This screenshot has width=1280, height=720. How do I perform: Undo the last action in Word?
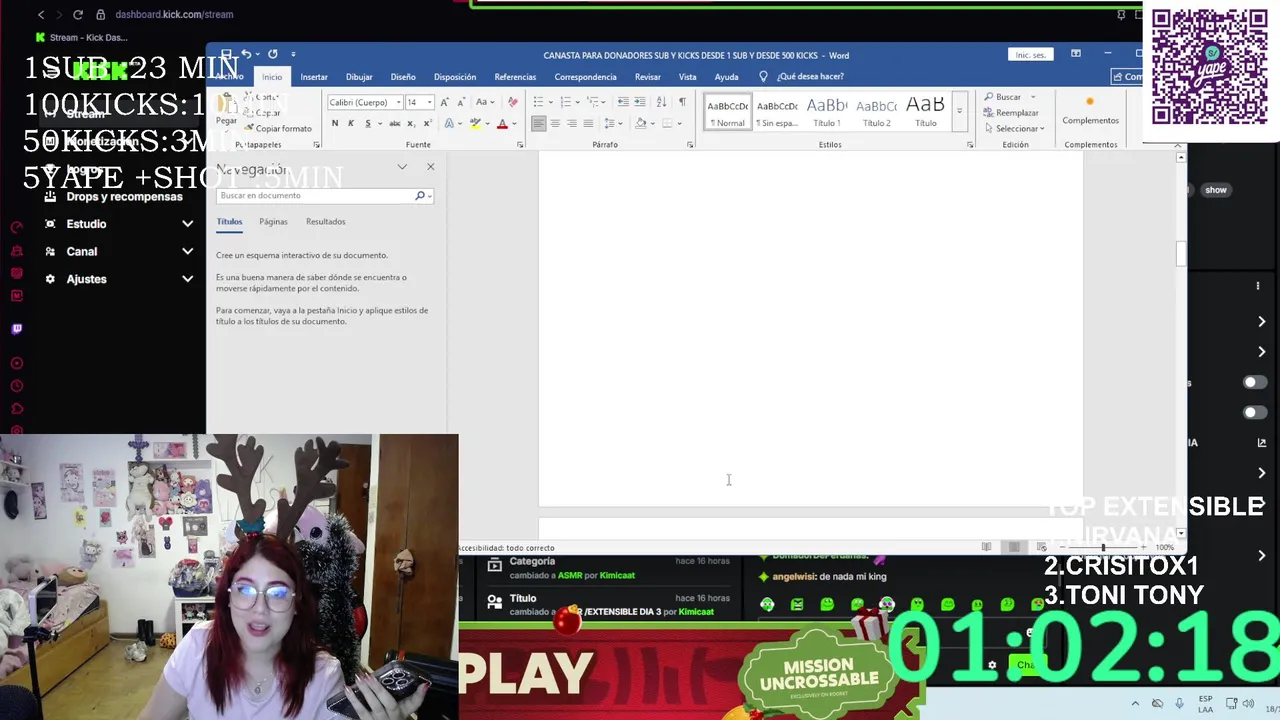246,54
